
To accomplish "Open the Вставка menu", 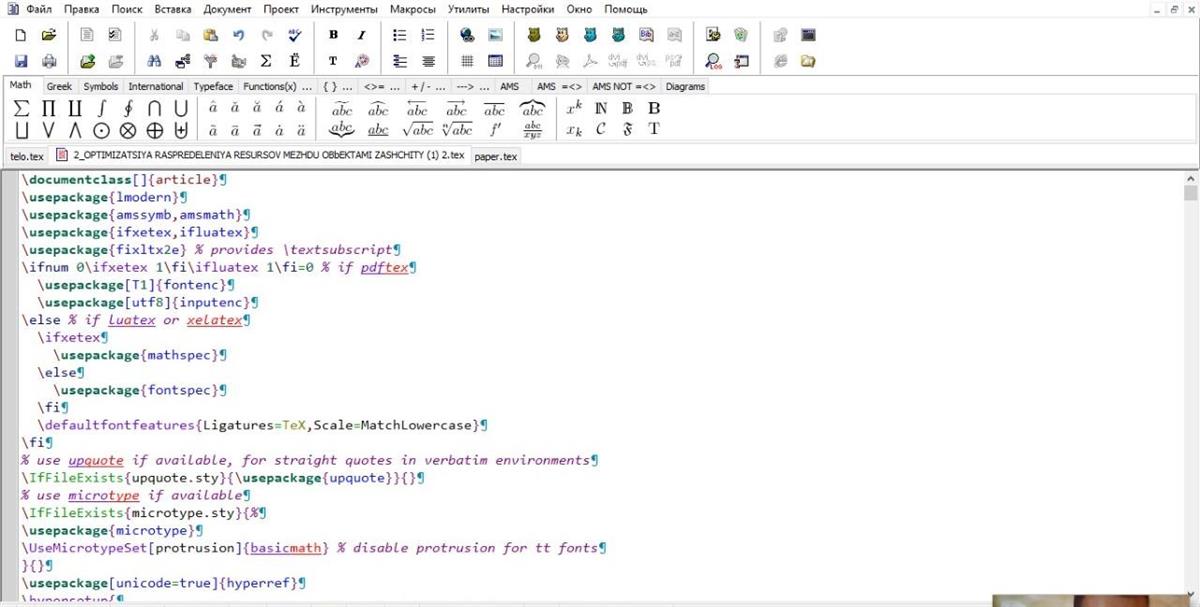I will tap(174, 9).
